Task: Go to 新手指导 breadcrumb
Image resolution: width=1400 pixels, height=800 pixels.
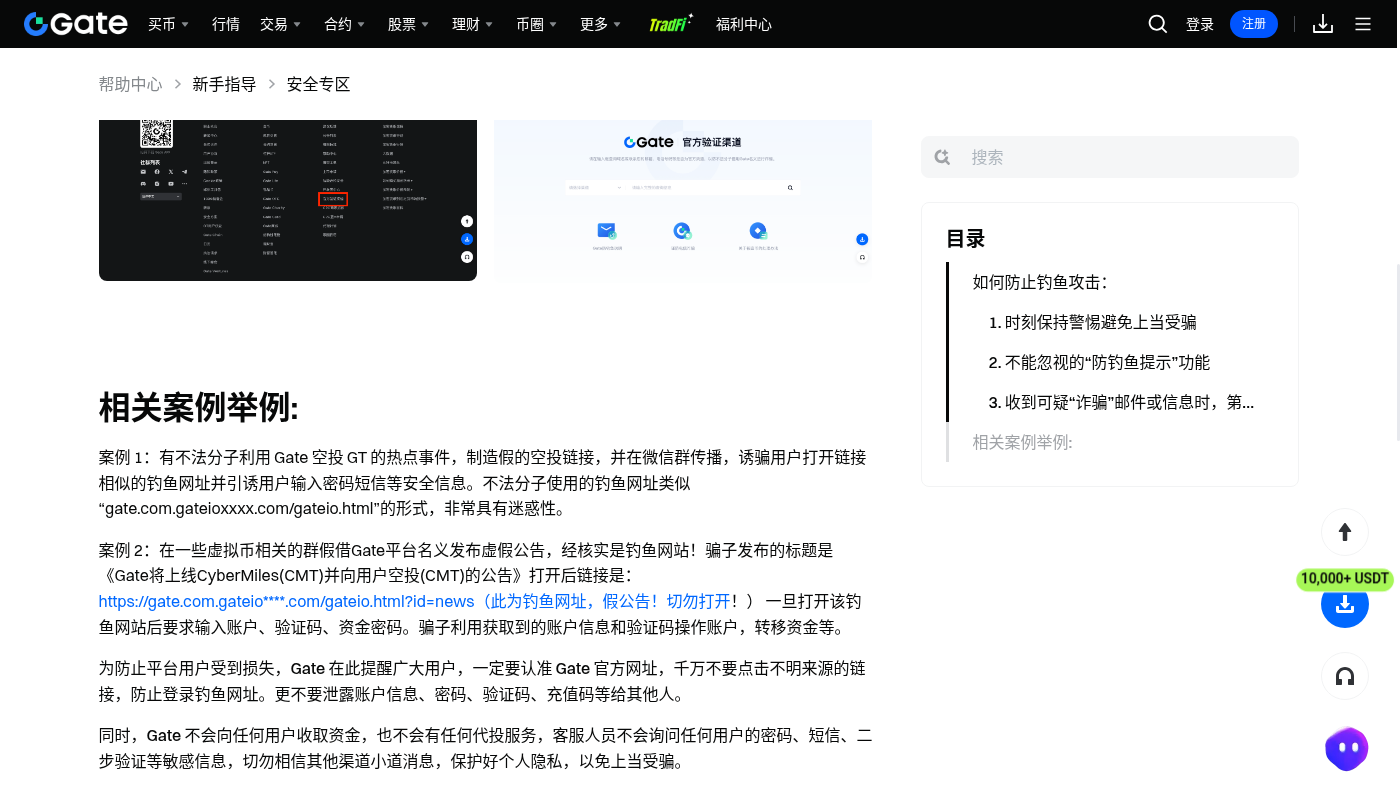Action: [224, 84]
